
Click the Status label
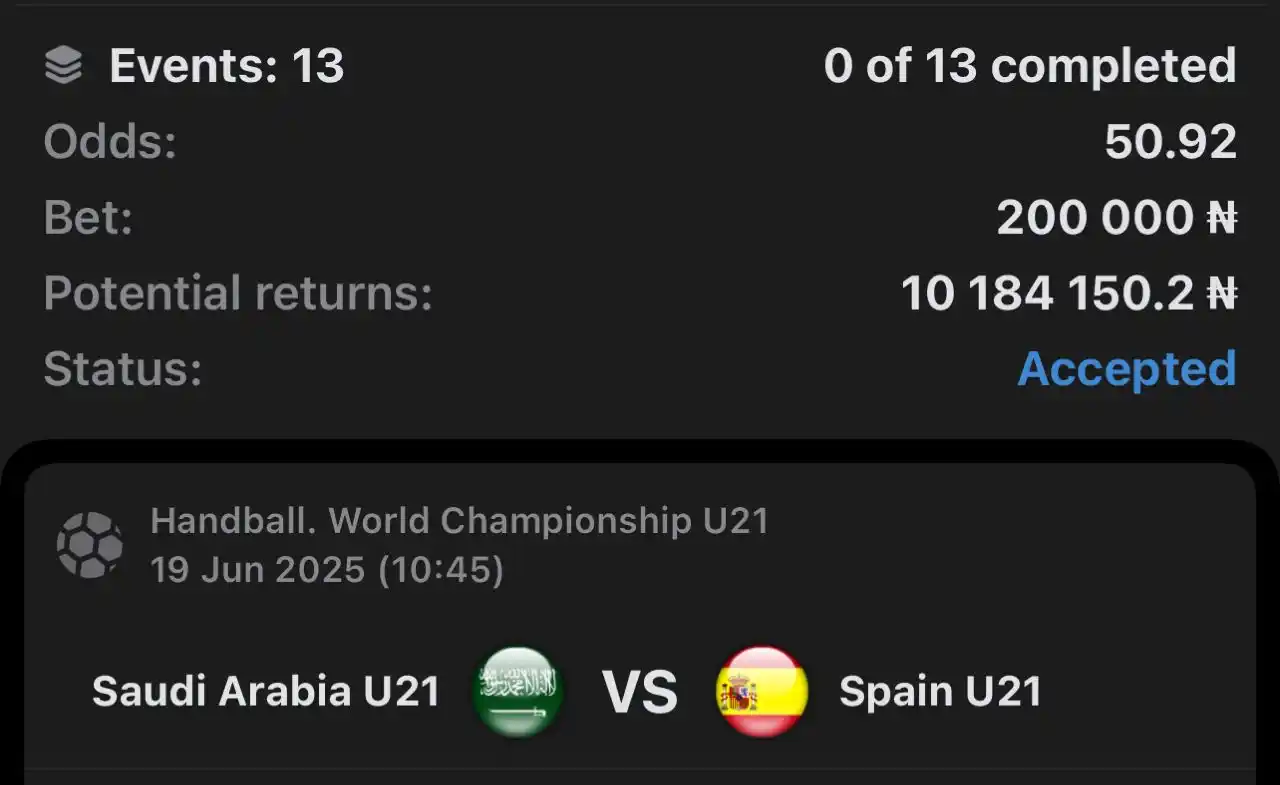(123, 369)
